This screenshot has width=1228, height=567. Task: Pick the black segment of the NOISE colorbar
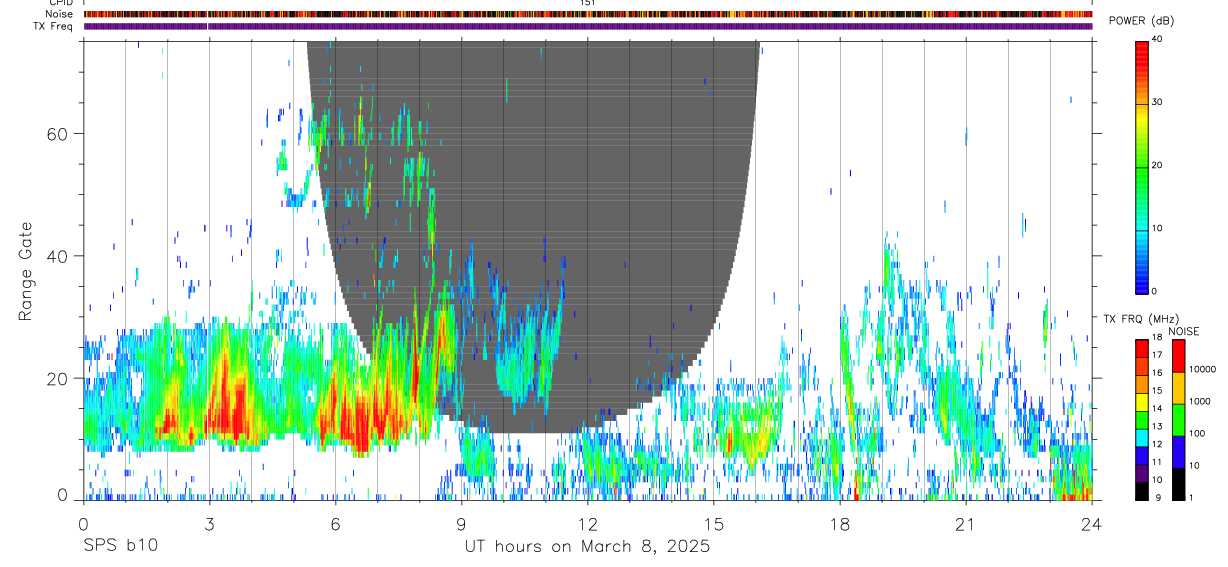pos(1178,484)
